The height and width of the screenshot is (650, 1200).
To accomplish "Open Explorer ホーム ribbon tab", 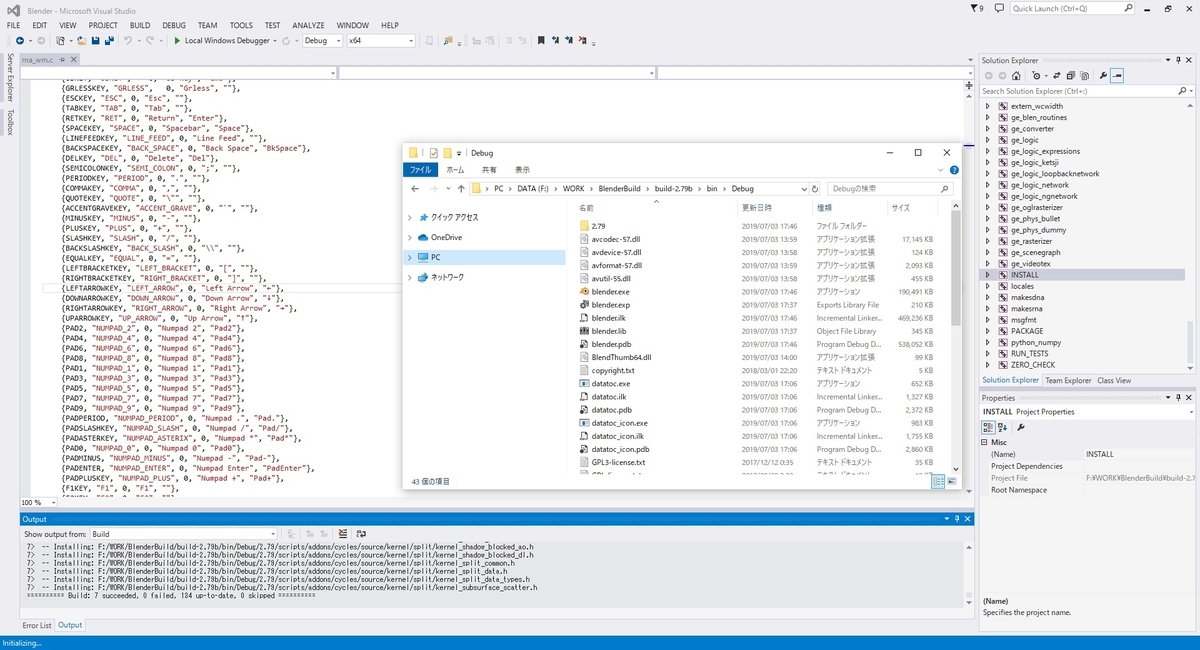I will pyautogui.click(x=456, y=170).
